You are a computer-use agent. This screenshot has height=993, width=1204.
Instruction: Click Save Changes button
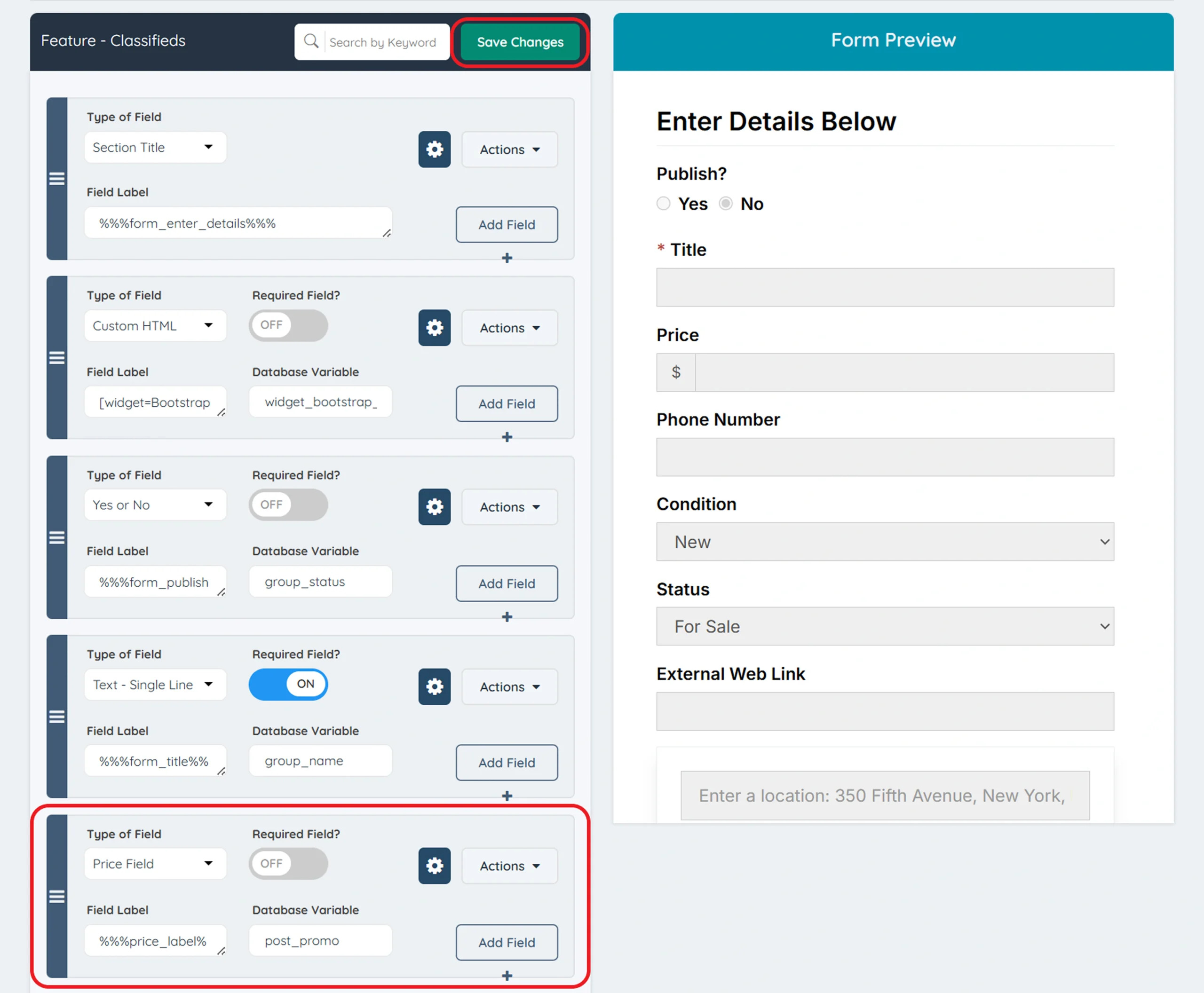[x=520, y=42]
